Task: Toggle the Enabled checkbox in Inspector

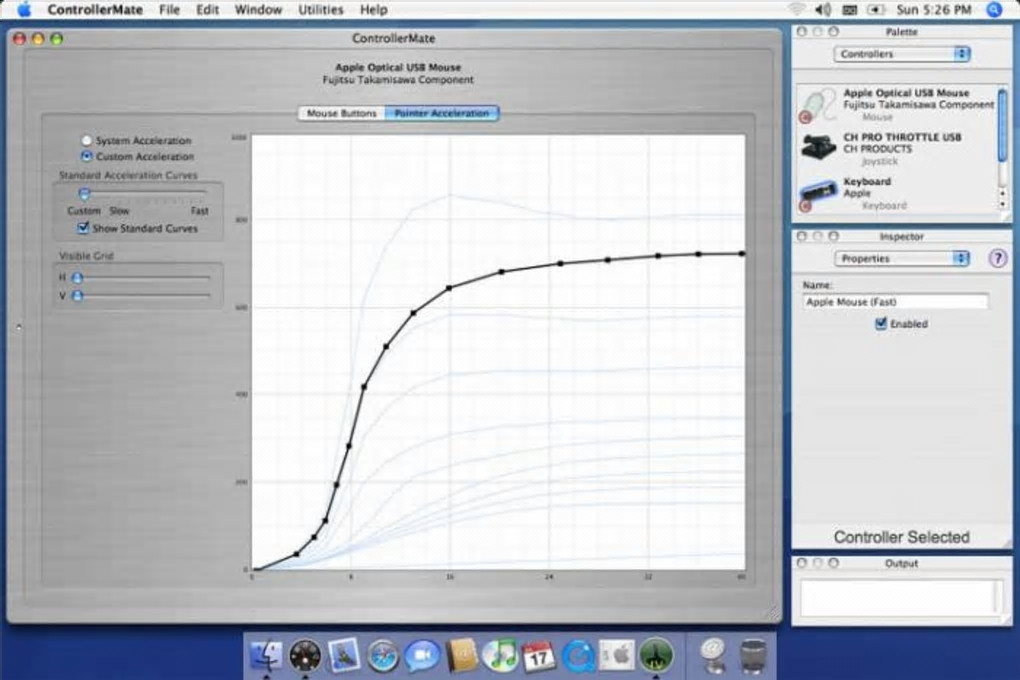Action: (x=881, y=323)
